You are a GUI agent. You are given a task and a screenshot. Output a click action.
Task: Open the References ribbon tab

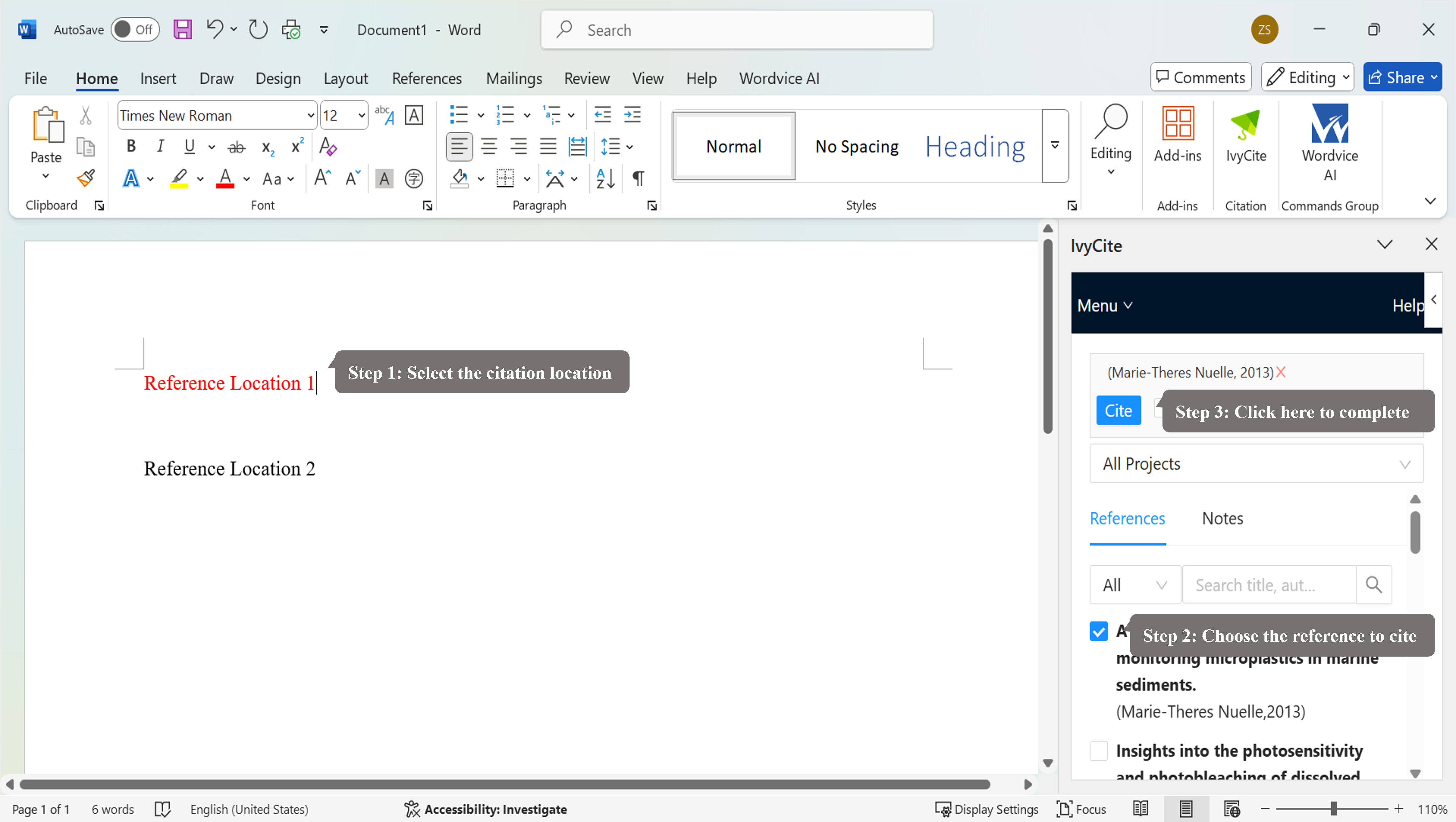pyautogui.click(x=427, y=78)
